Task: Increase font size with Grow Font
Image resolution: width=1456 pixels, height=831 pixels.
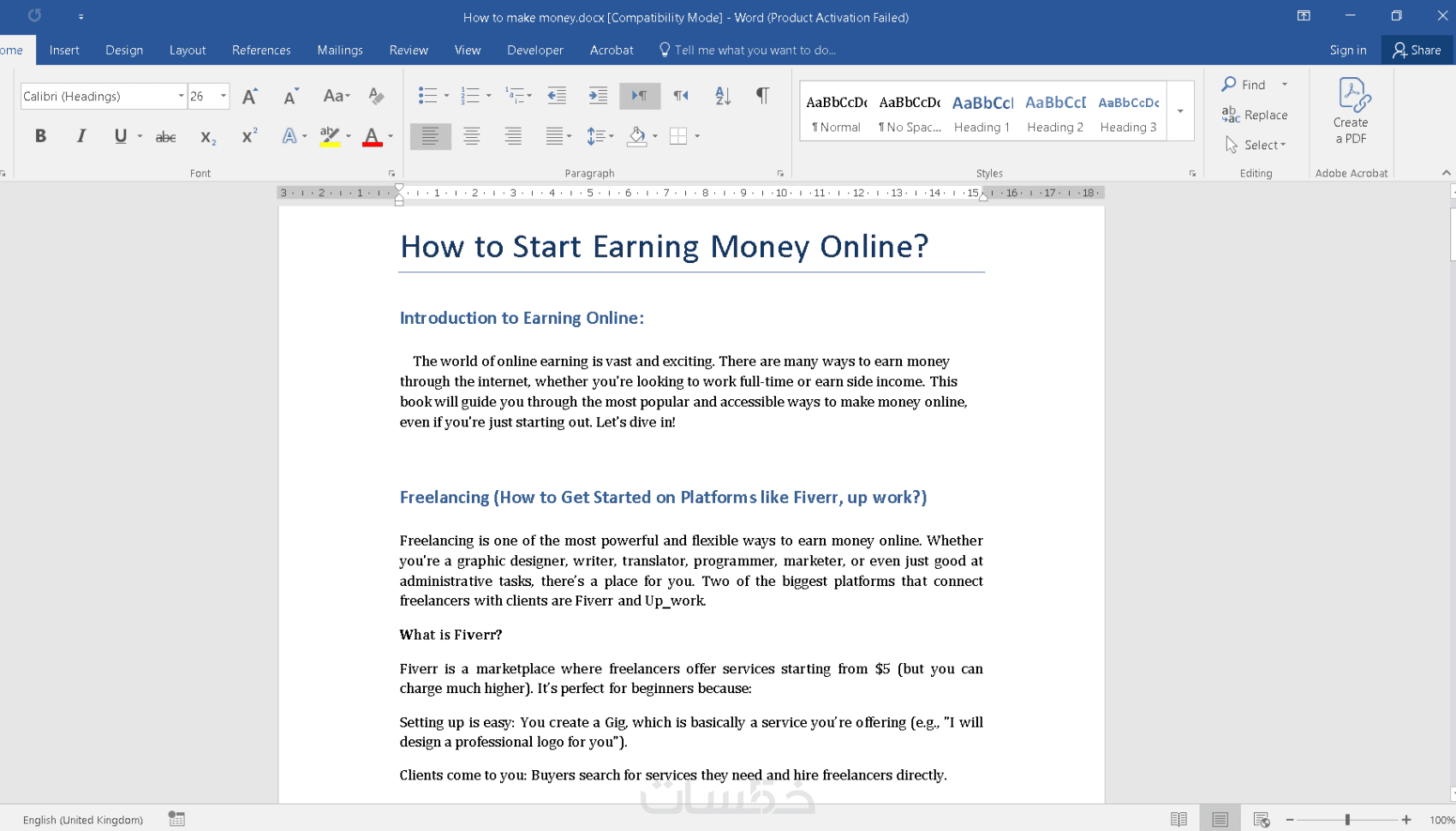Action: (249, 96)
